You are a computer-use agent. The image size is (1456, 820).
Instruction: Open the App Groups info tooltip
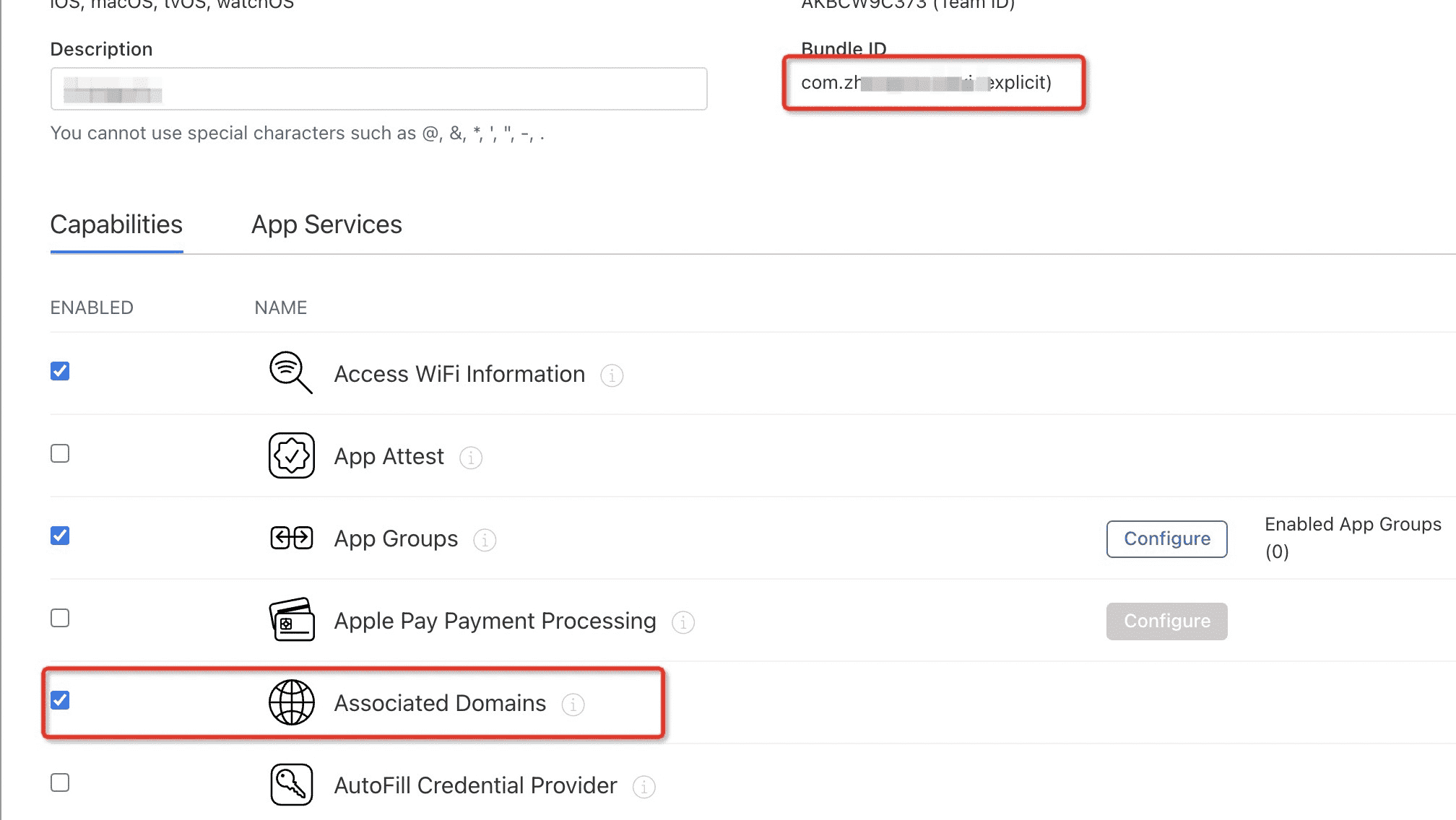pyautogui.click(x=484, y=540)
